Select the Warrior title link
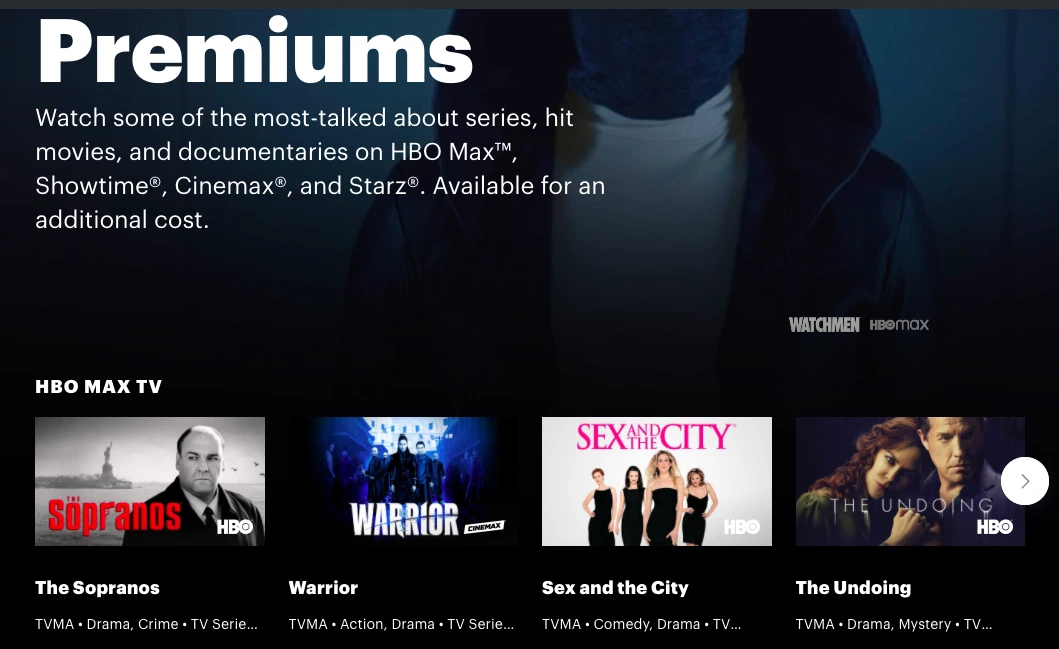This screenshot has height=649, width=1059. 323,588
